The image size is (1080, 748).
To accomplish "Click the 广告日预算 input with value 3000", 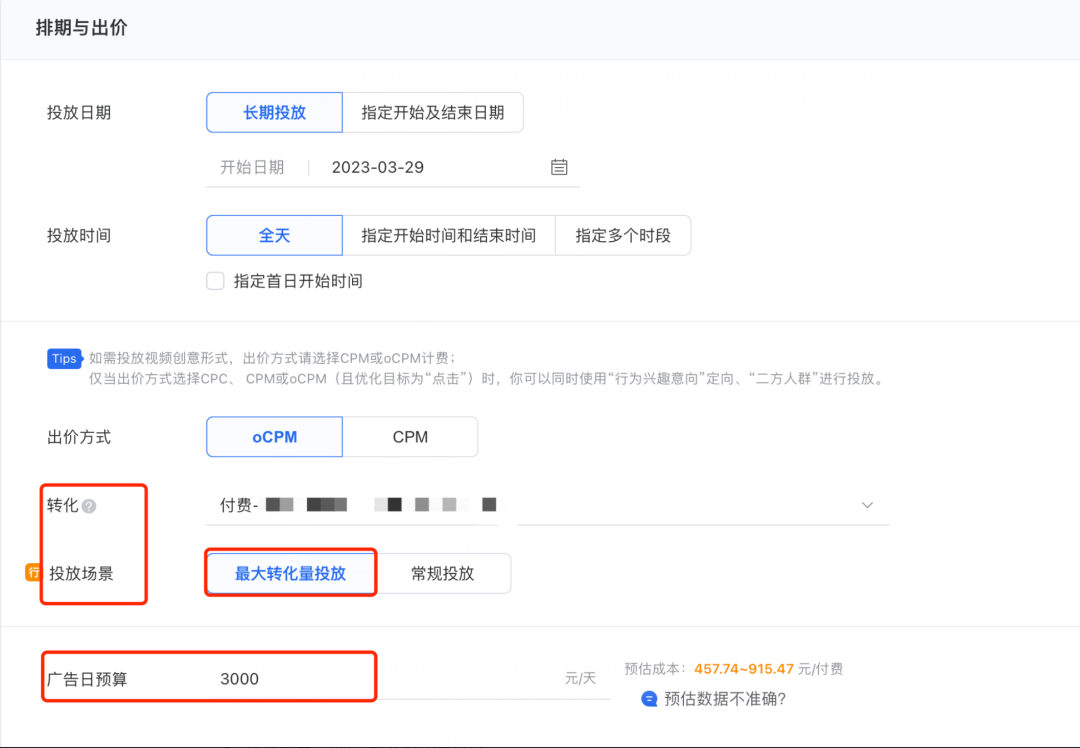I will [x=408, y=678].
